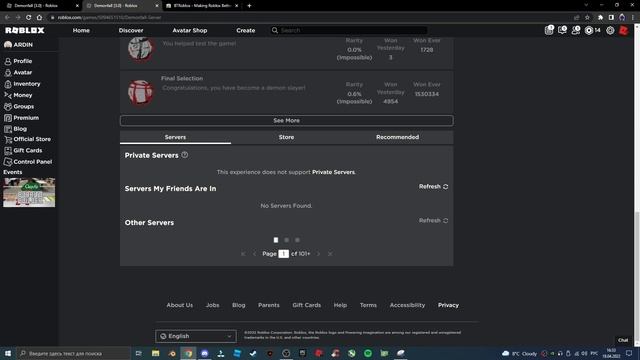The height and width of the screenshot is (360, 640).
Task: Open the Blog sidebar link
Action: point(16,129)
